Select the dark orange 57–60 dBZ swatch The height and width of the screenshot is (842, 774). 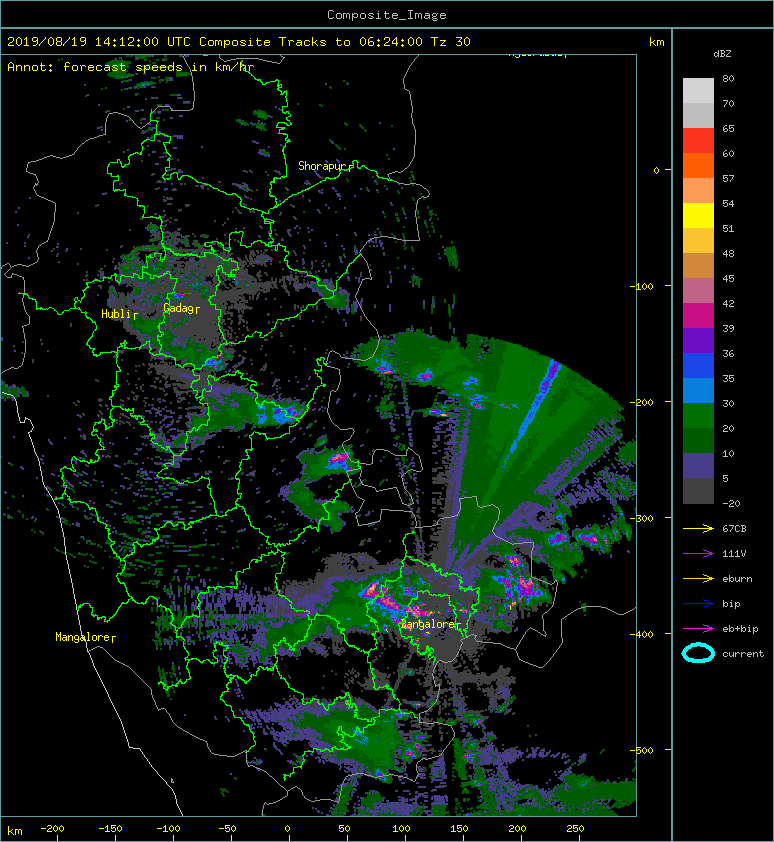[x=698, y=165]
